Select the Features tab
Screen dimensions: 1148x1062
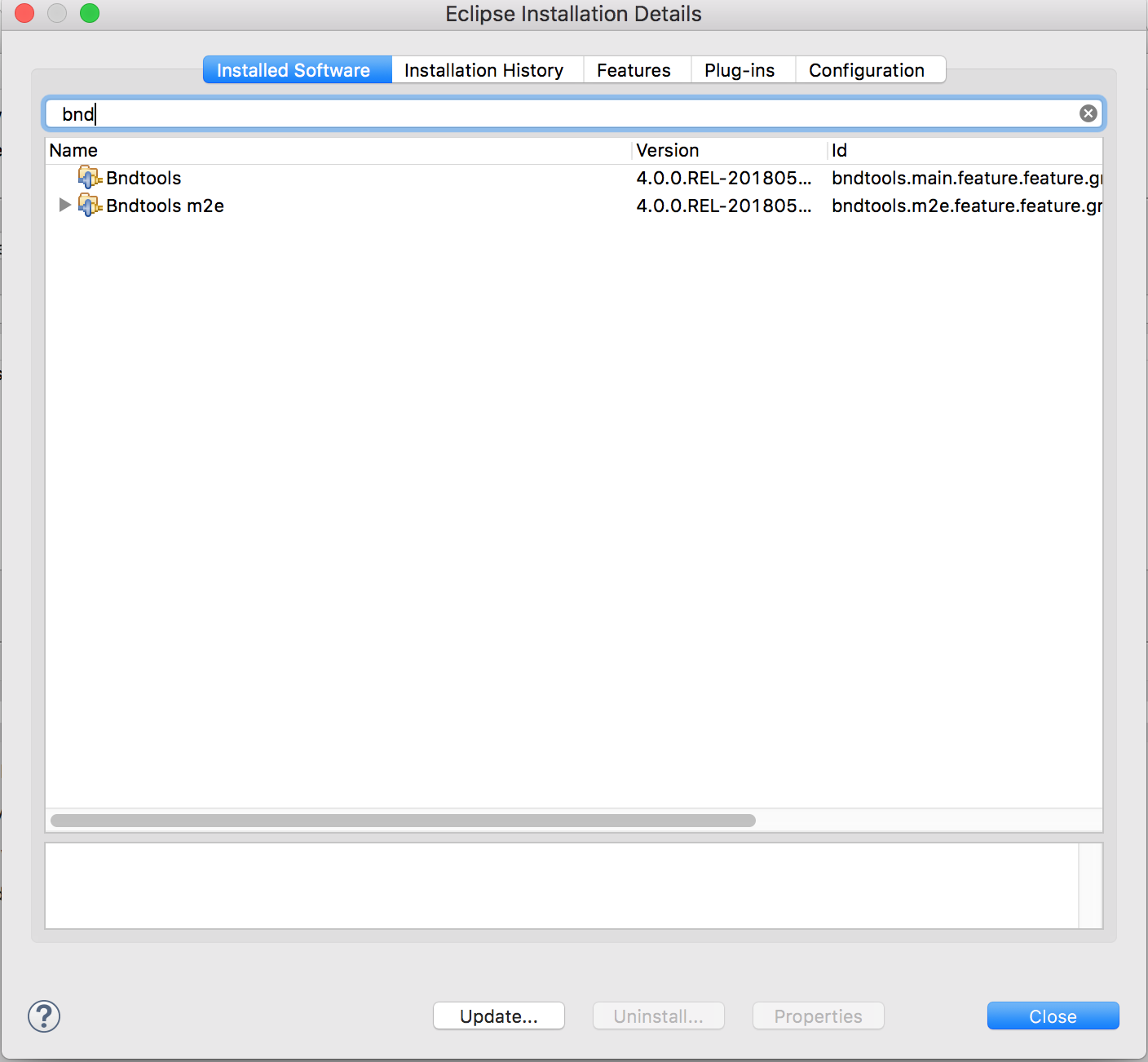635,69
